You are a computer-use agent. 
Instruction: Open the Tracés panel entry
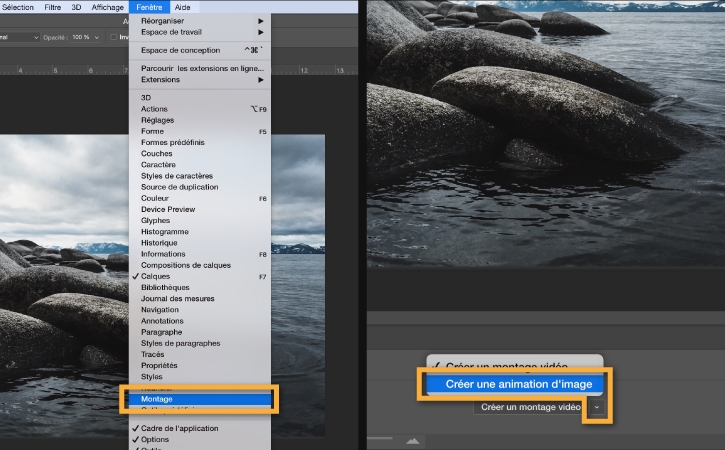click(x=200, y=354)
